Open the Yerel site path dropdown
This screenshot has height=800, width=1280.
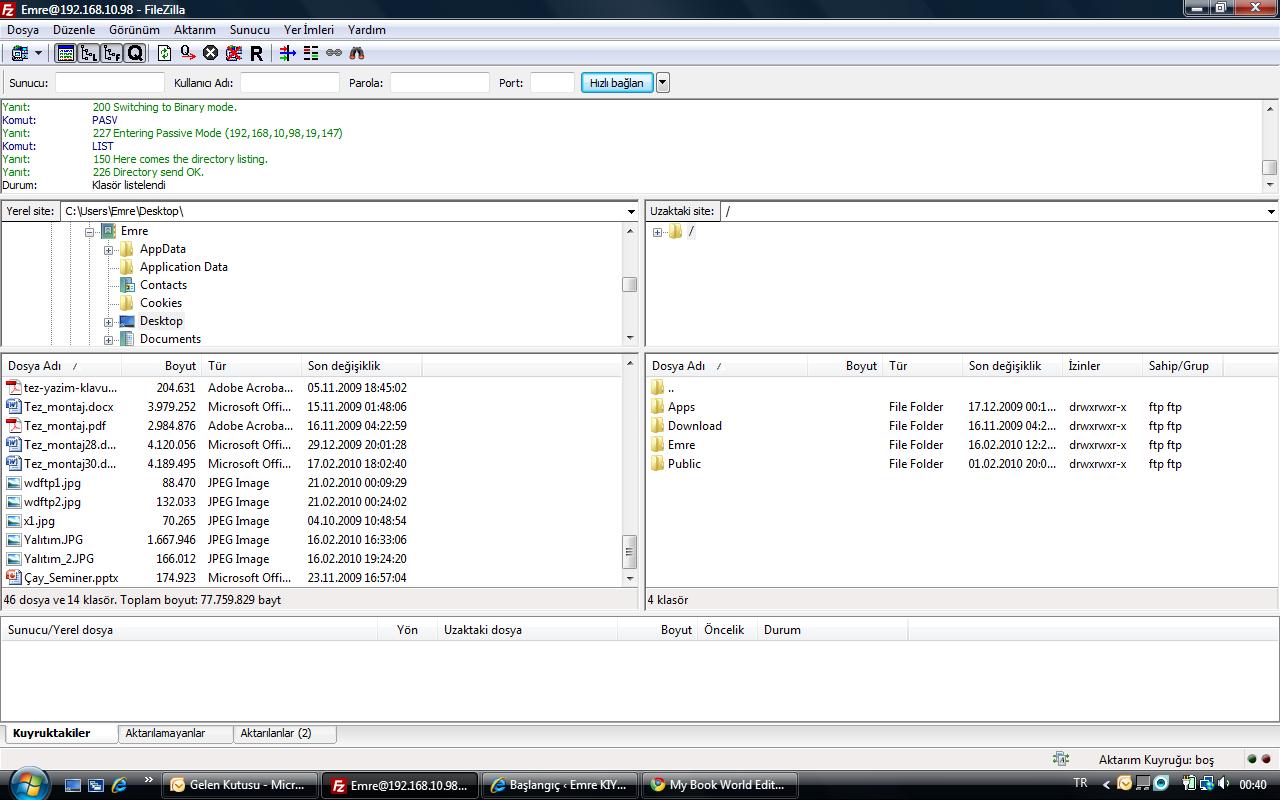coord(631,211)
